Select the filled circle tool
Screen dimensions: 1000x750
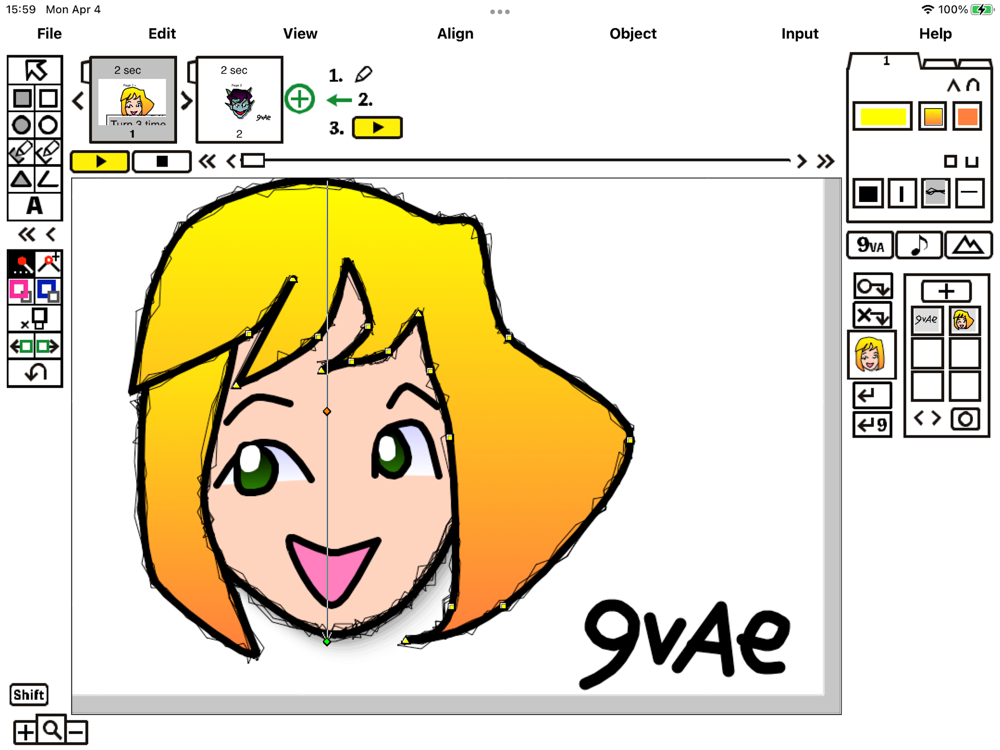pos(22,125)
